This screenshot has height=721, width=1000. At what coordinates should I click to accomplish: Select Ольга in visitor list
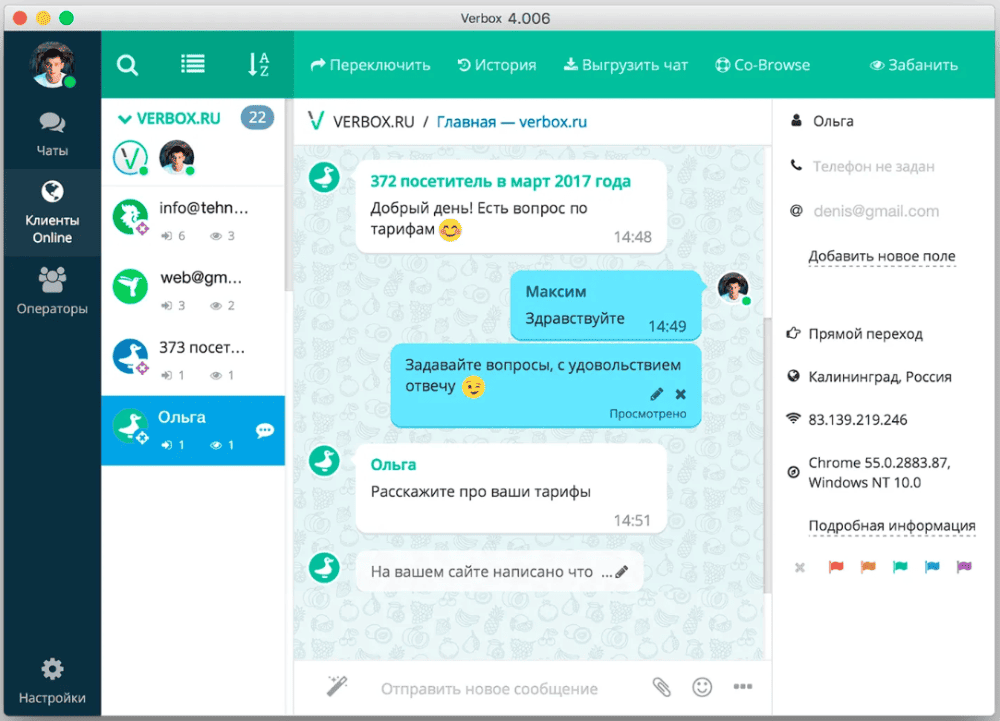pos(193,430)
